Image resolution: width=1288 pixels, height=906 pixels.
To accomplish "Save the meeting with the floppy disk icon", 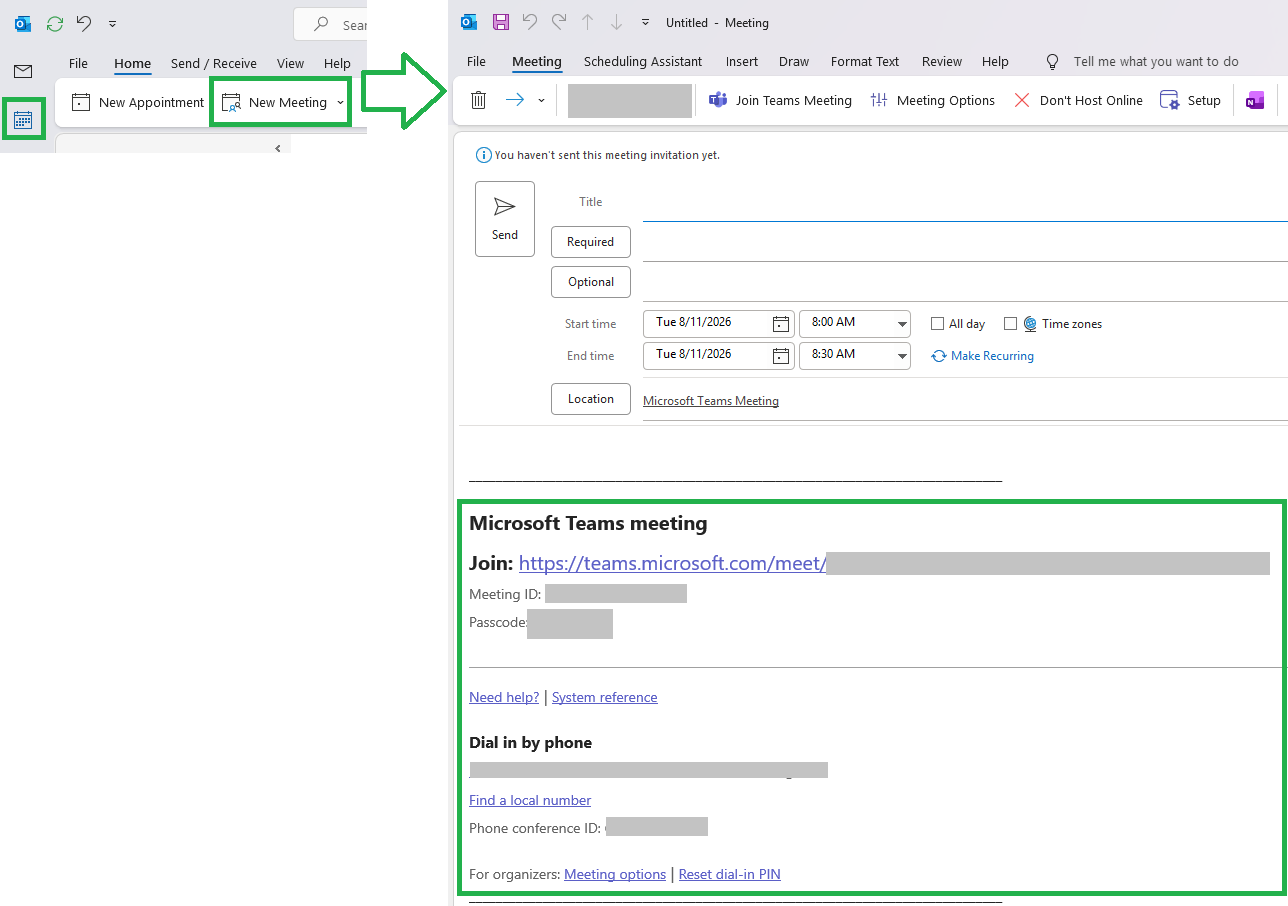I will click(501, 22).
